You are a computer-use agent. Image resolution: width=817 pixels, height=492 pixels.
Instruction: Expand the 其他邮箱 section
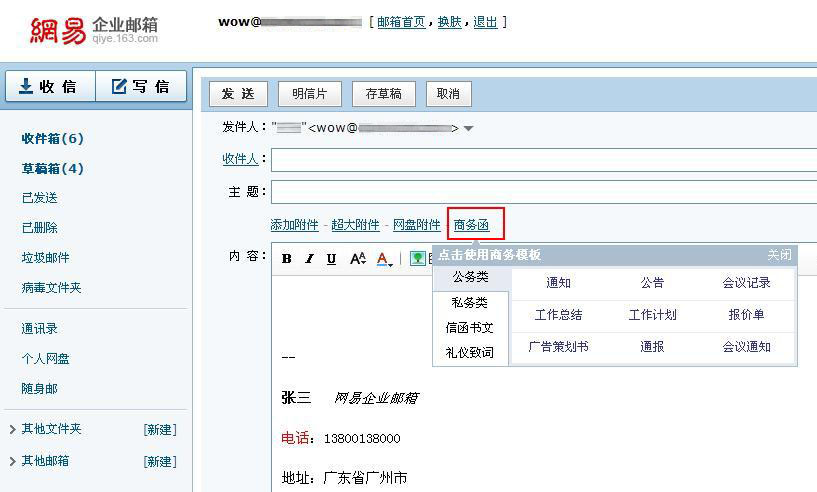pyautogui.click(x=13, y=461)
